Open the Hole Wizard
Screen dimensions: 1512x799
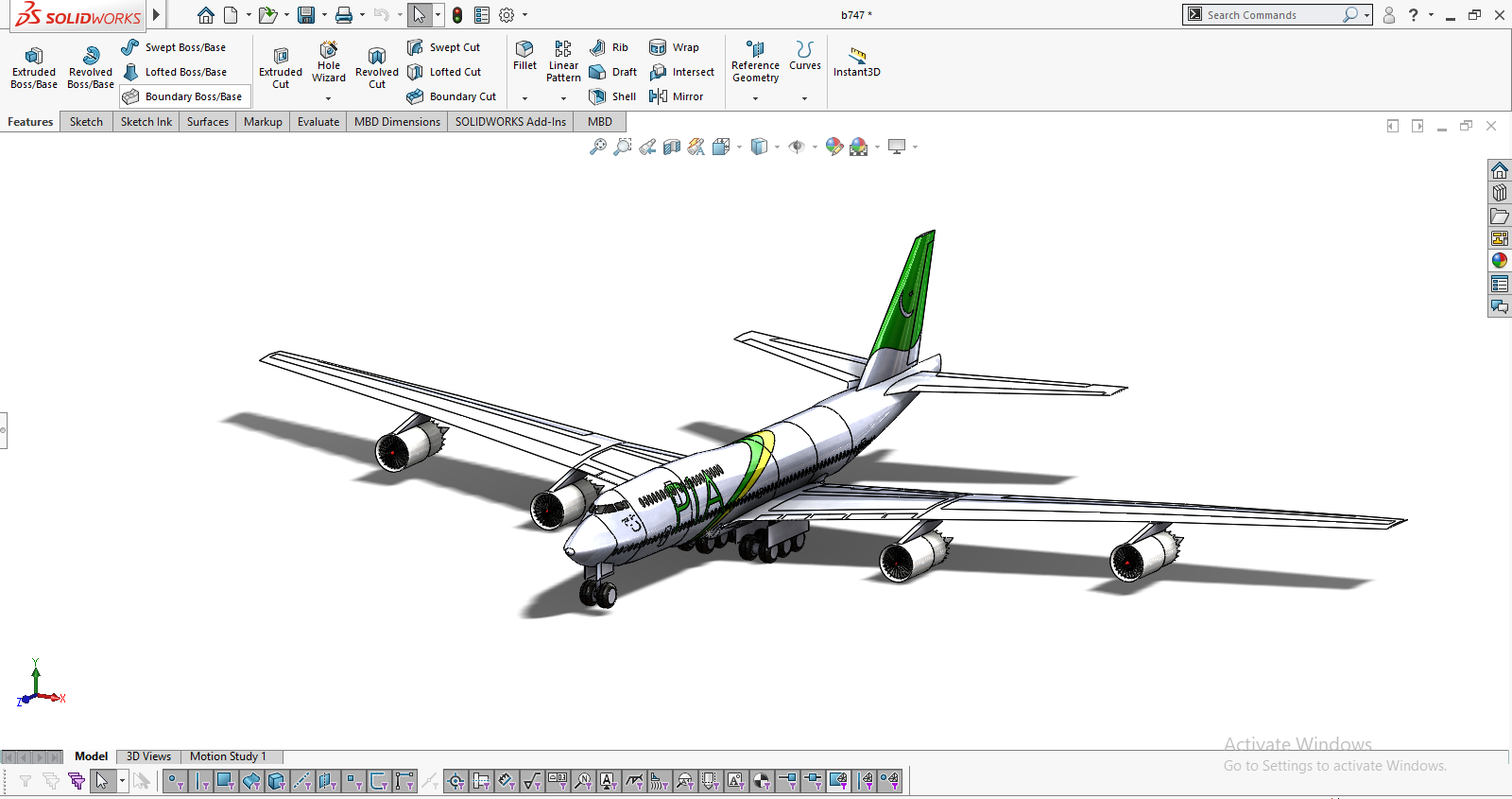click(x=329, y=62)
